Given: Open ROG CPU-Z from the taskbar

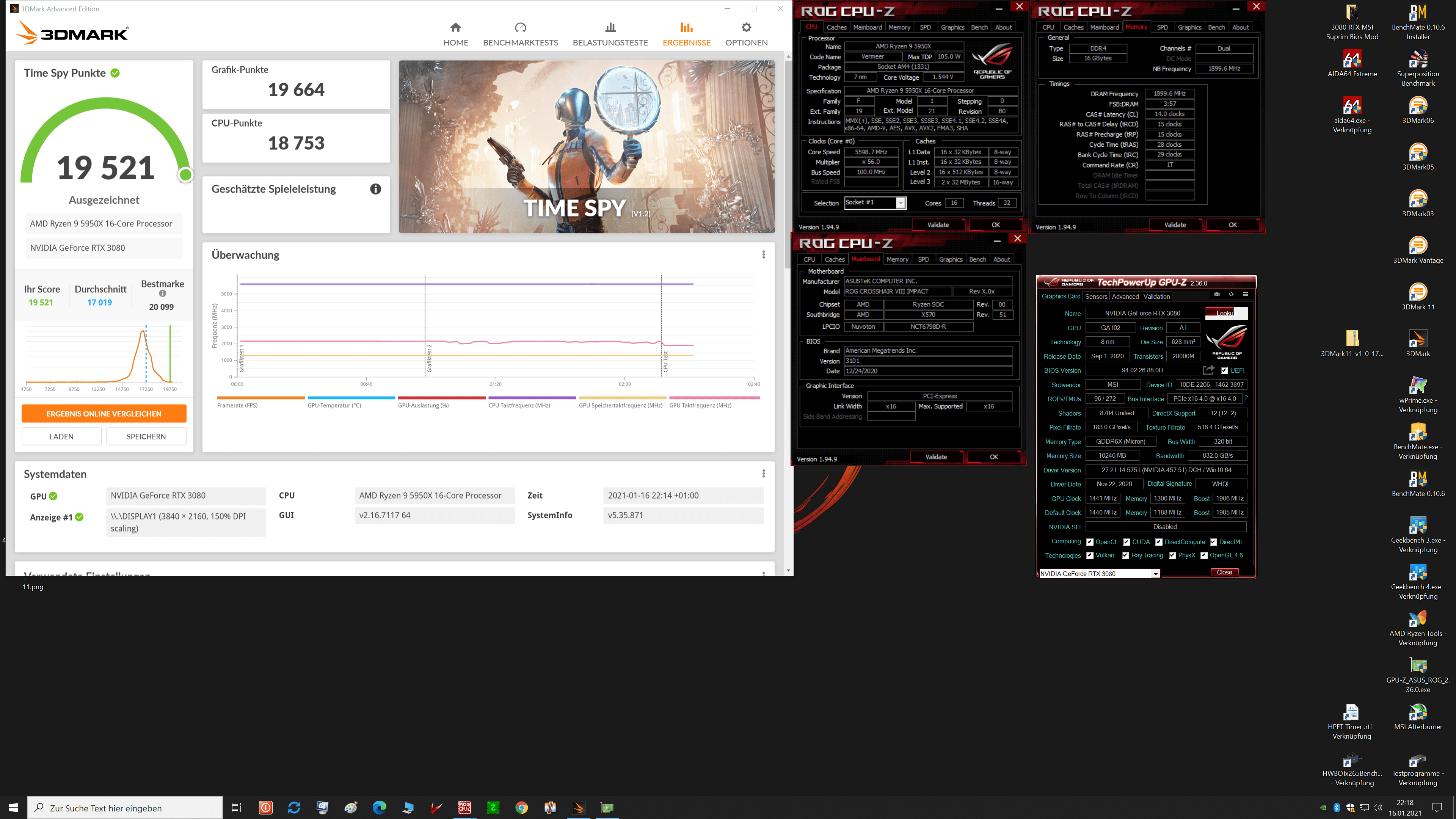Looking at the screenshot, I should point(464,808).
